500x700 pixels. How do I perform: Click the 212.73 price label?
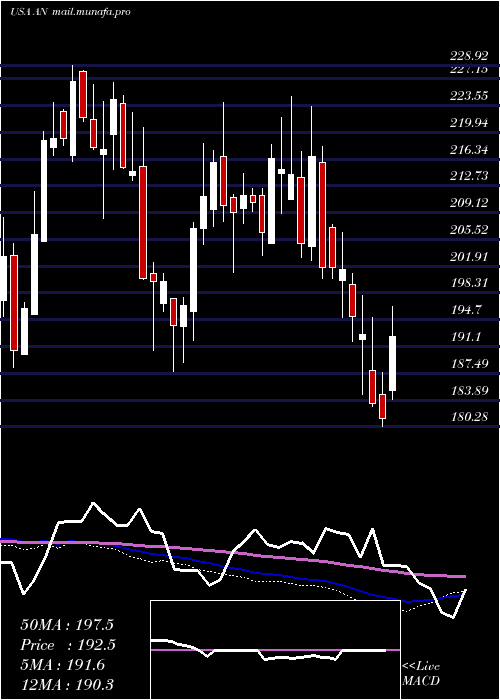tap(469, 176)
